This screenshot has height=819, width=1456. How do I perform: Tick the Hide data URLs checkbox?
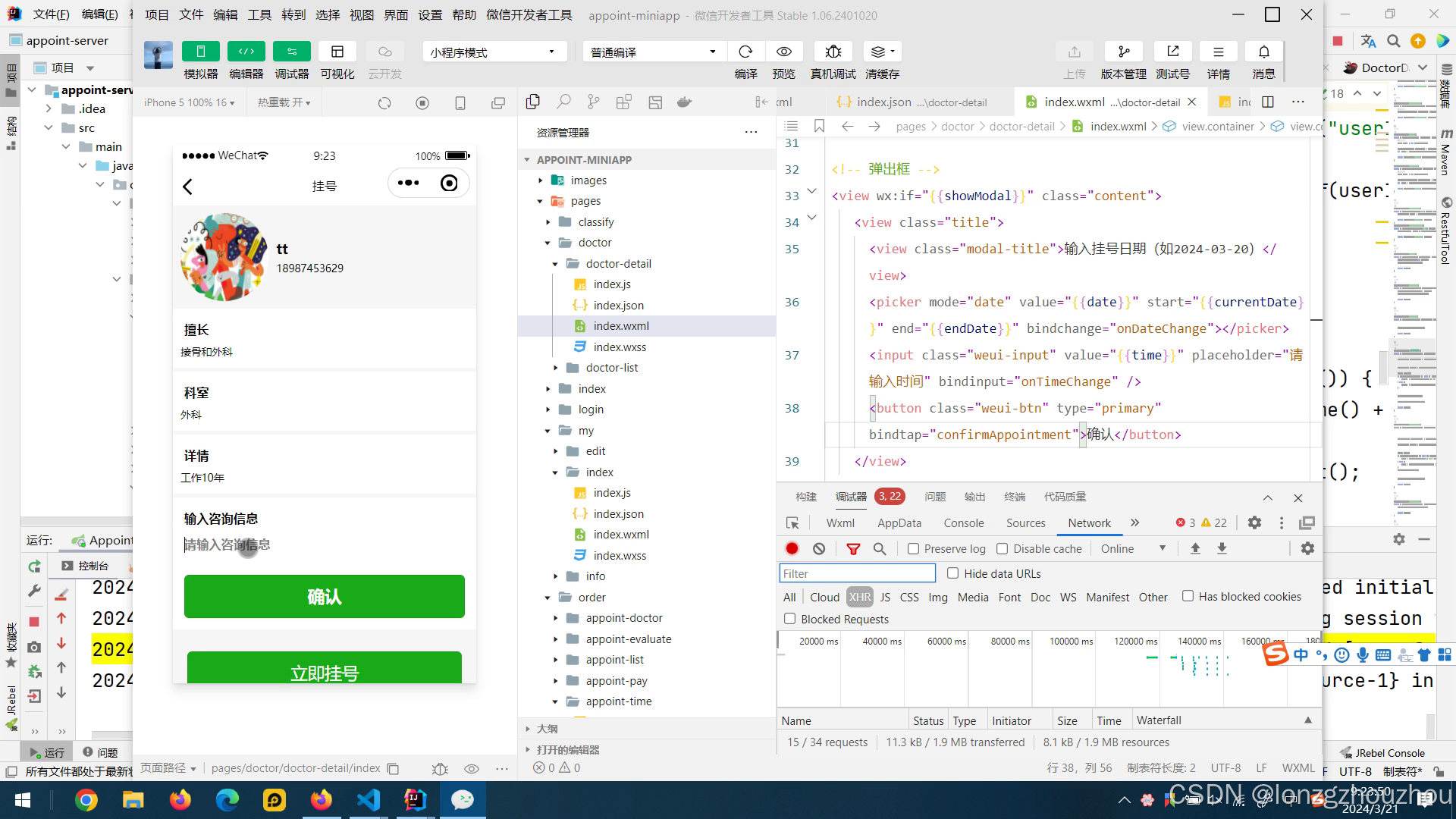(953, 573)
